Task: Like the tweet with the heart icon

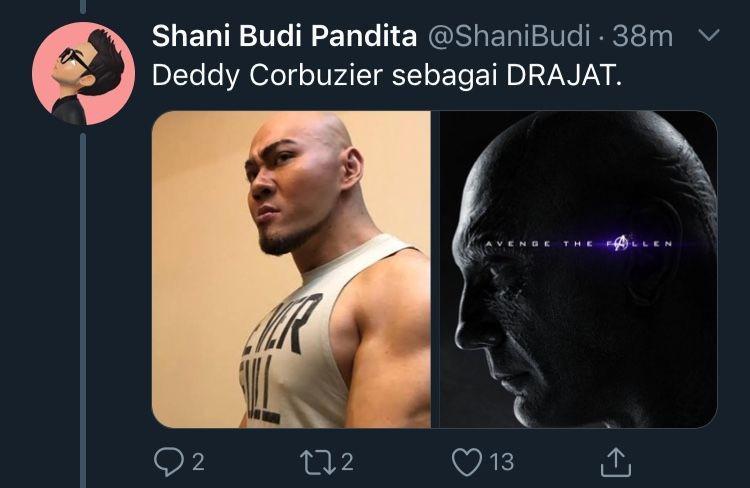Action: (466, 462)
